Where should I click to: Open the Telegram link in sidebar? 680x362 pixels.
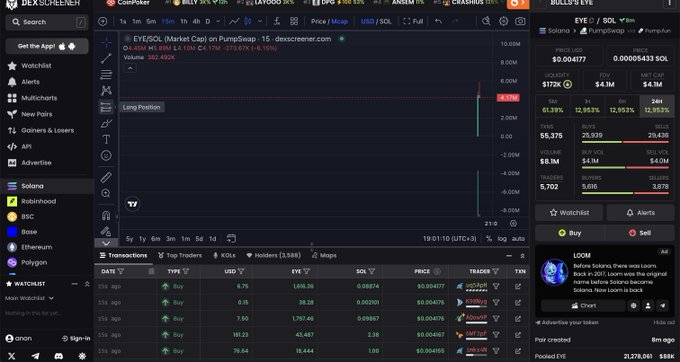36,356
